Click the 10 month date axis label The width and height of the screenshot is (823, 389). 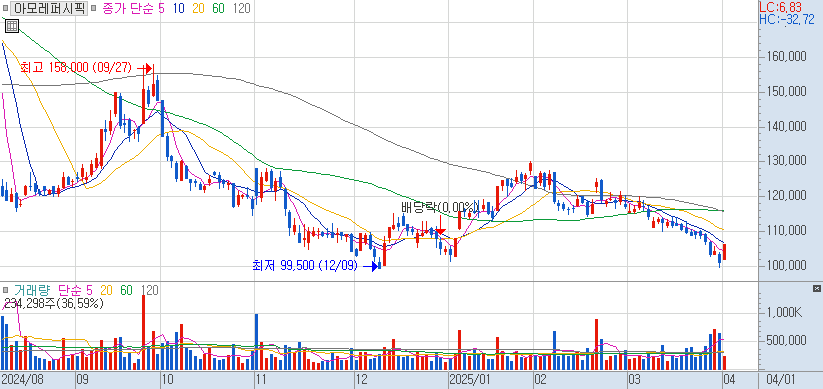(x=168, y=379)
